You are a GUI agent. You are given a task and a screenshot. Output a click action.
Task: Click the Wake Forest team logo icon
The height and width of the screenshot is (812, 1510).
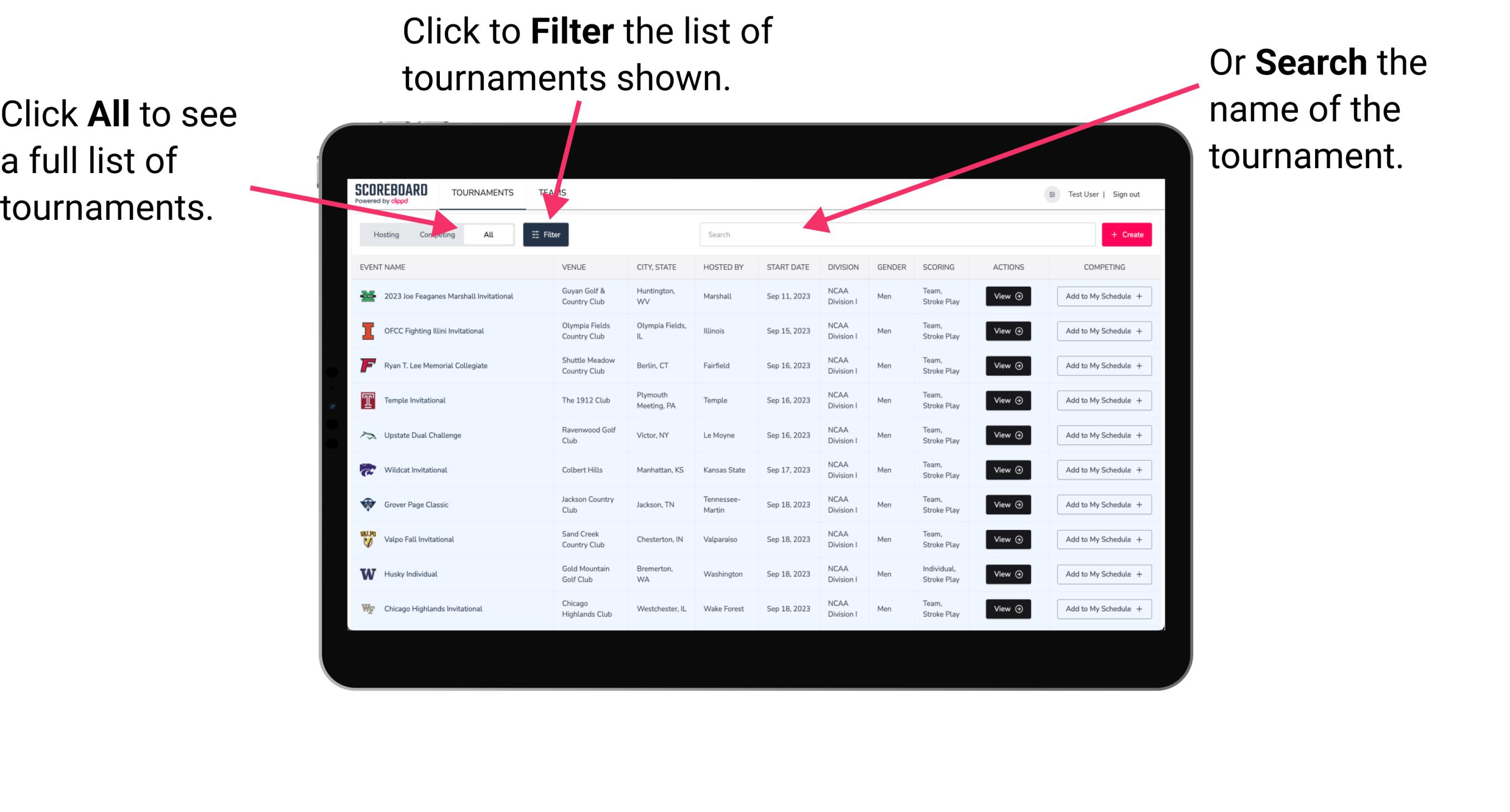click(x=368, y=608)
